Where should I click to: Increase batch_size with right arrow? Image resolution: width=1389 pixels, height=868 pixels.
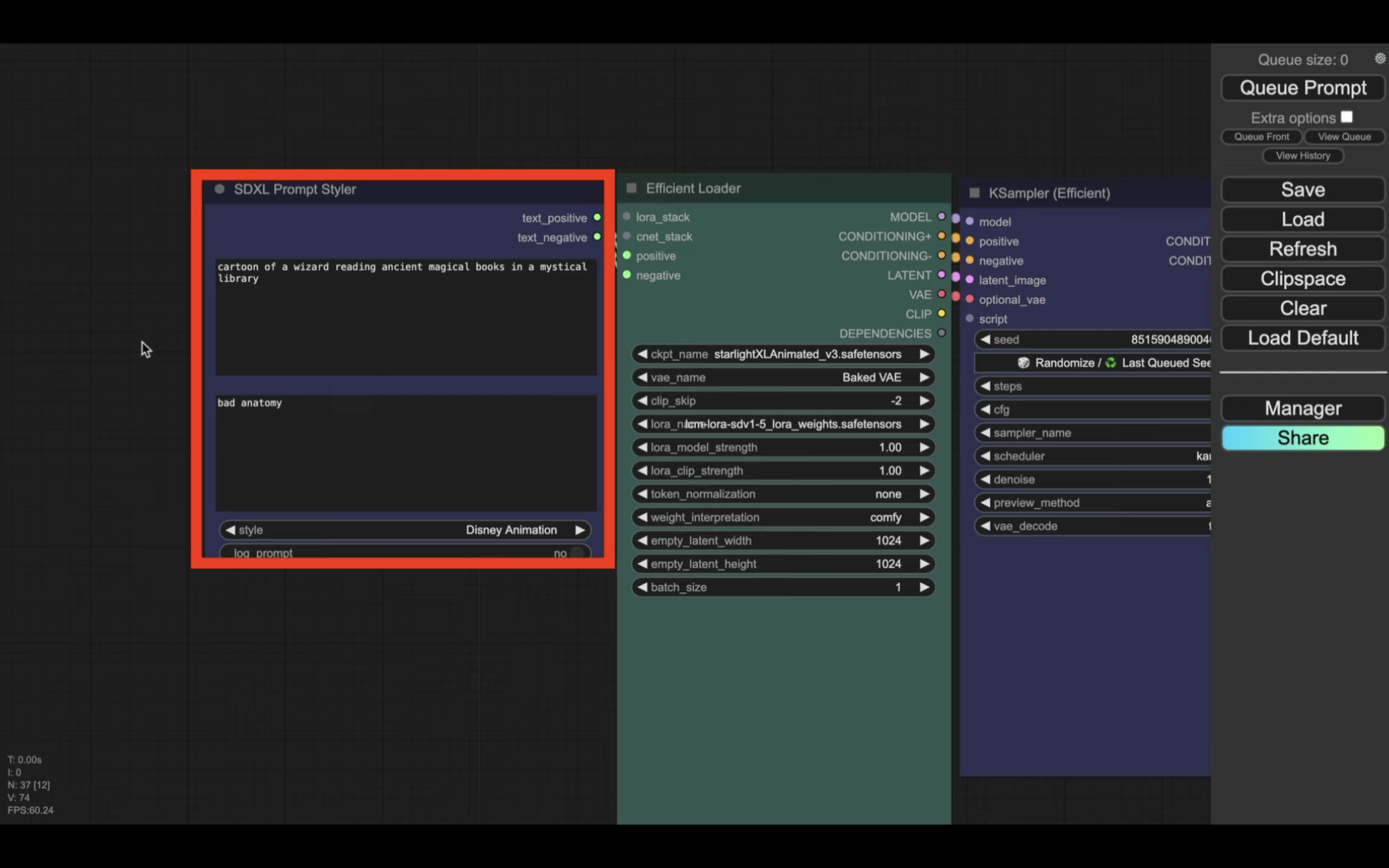click(x=924, y=587)
